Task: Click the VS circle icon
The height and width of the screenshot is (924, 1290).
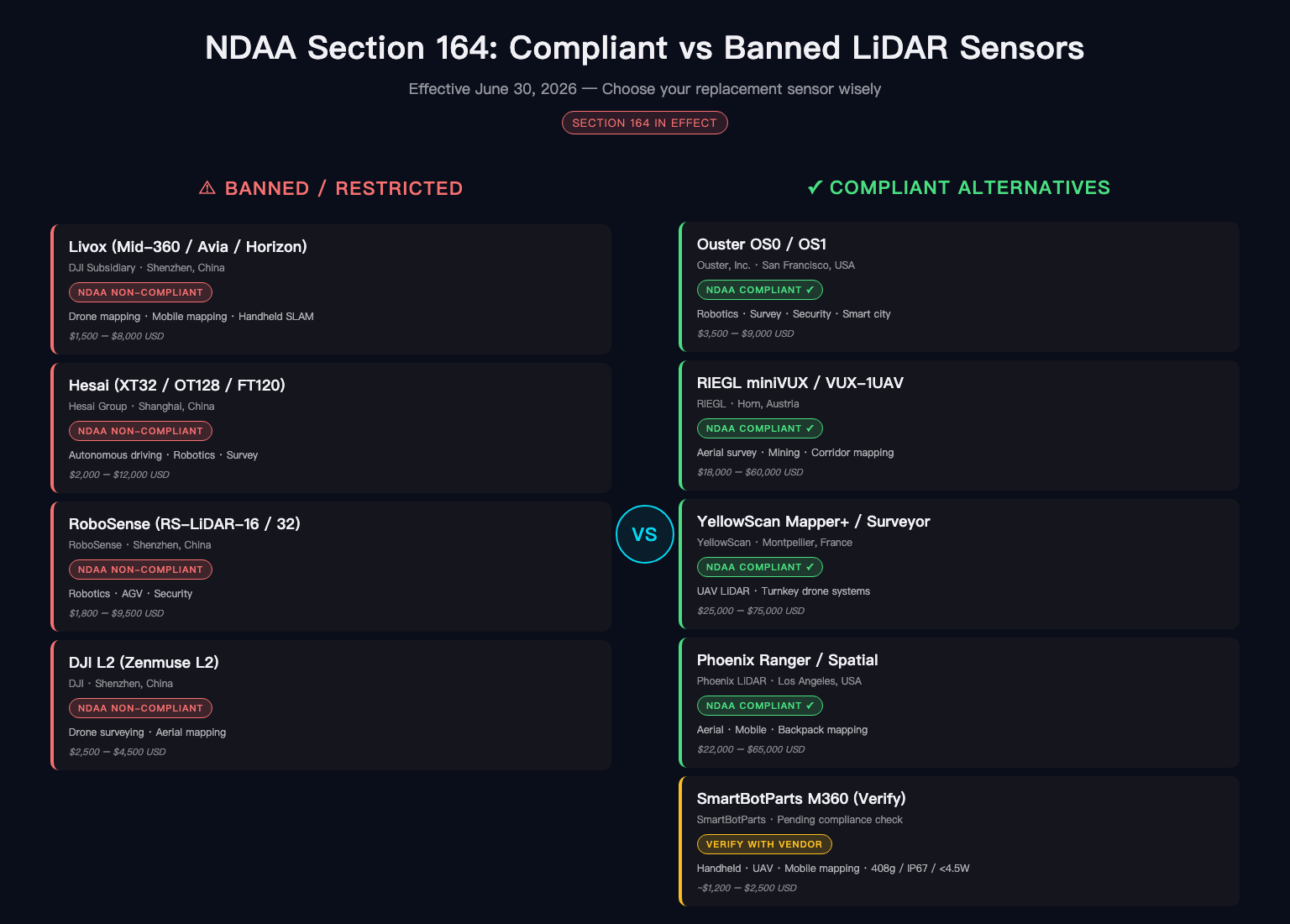Action: 645,534
